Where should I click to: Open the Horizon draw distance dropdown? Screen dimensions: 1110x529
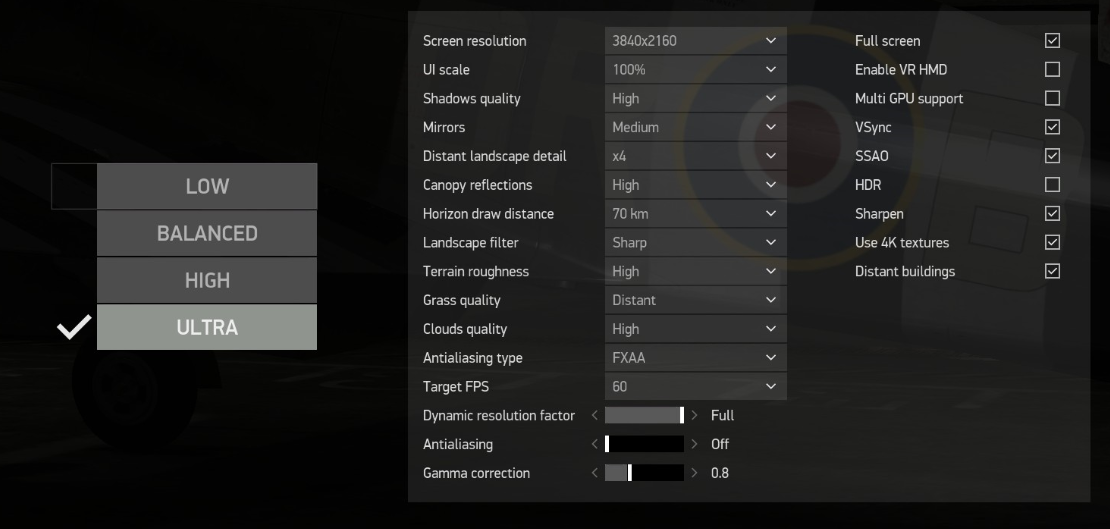pos(696,214)
